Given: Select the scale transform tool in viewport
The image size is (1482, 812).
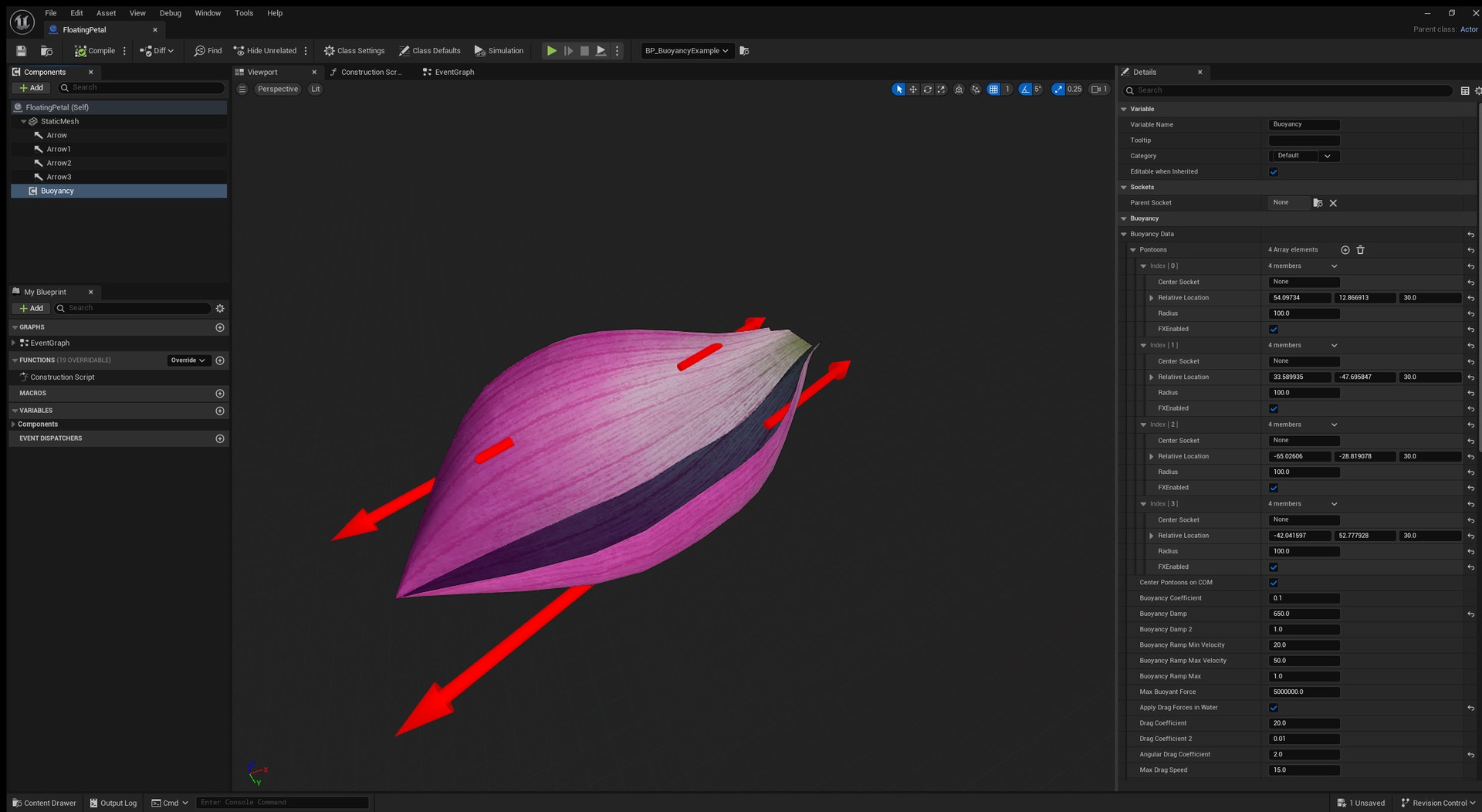Looking at the screenshot, I should [941, 90].
